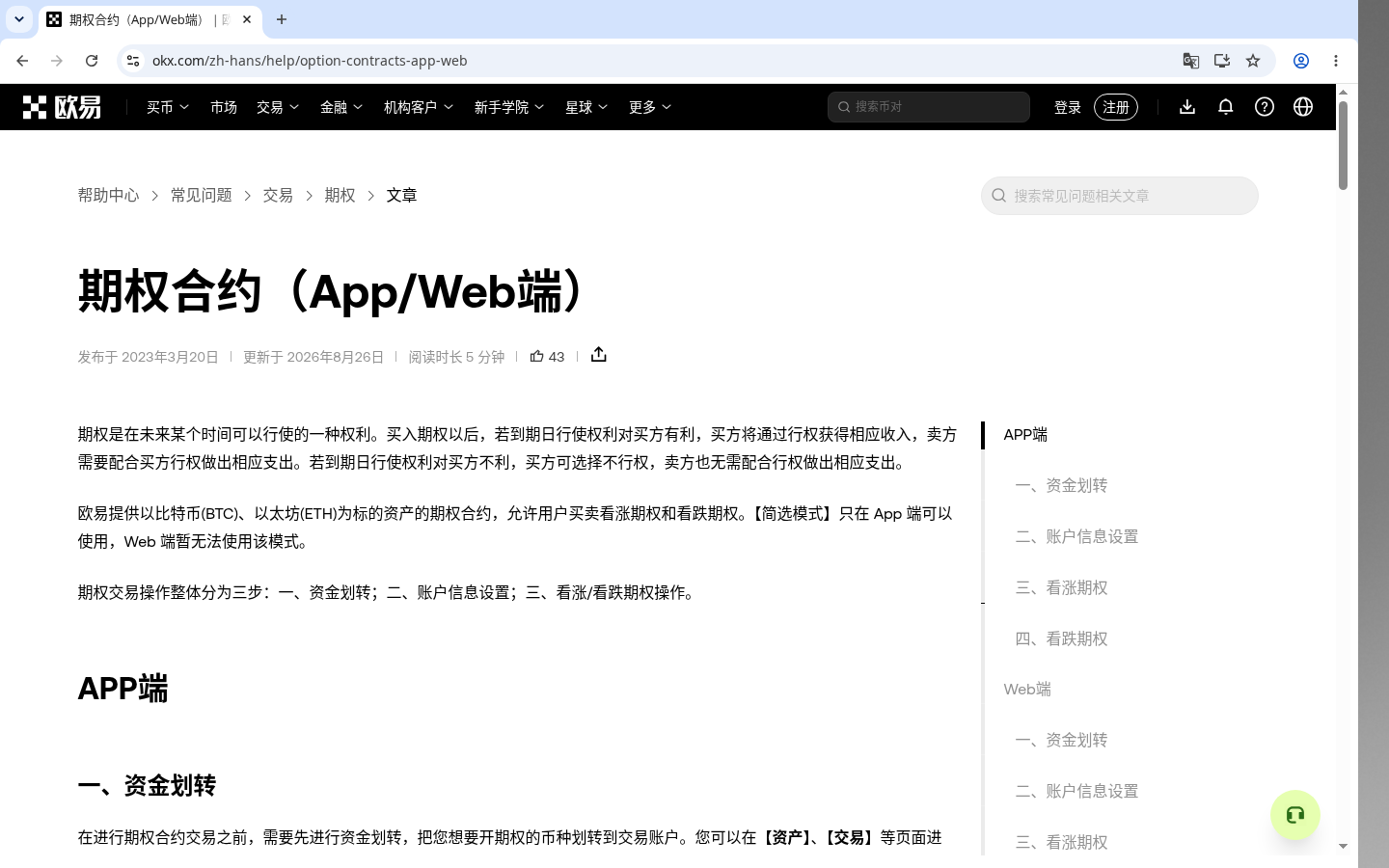Jump to Web端 section in contents
The width and height of the screenshot is (1389, 868).
1027,690
